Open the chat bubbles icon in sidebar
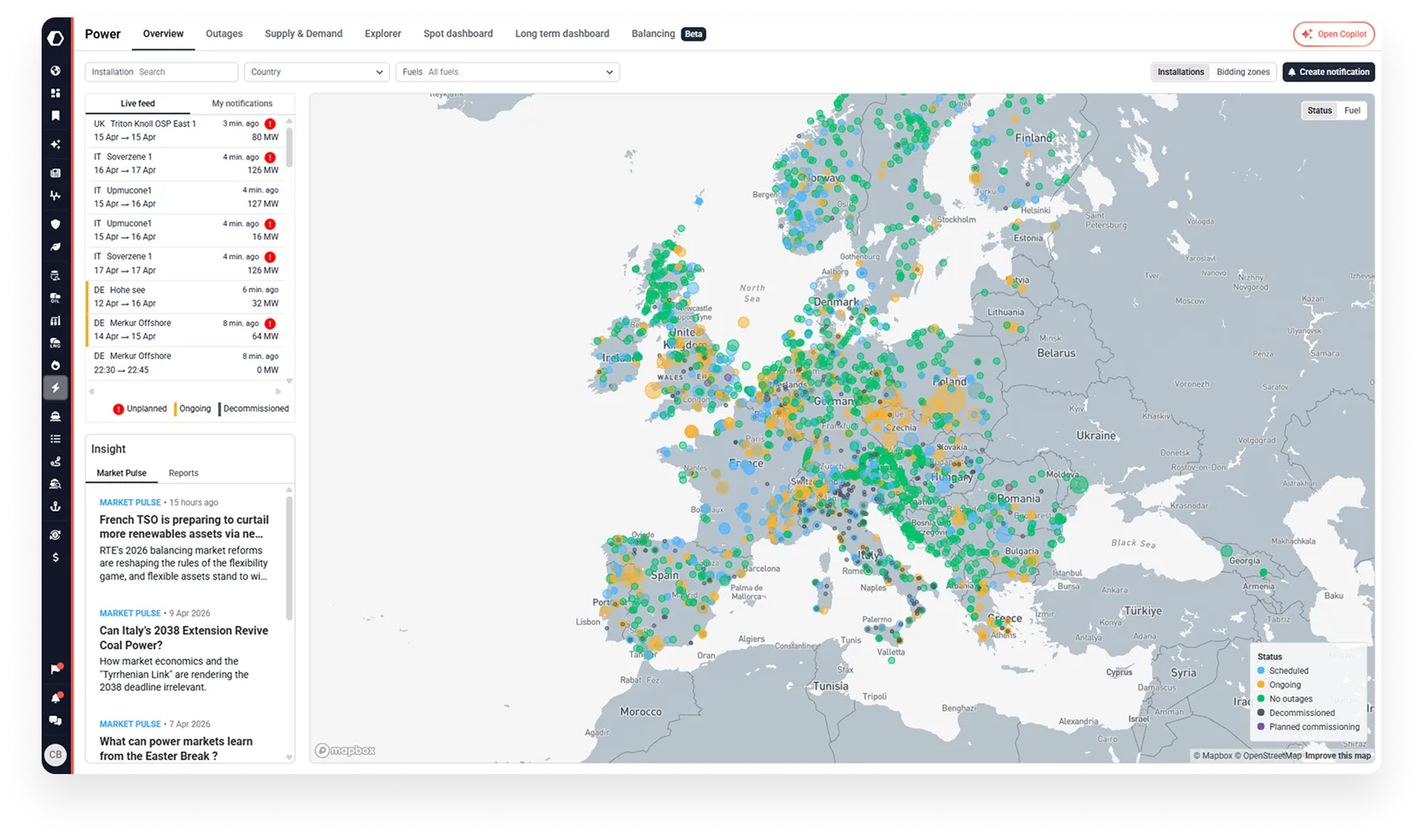 56,720
